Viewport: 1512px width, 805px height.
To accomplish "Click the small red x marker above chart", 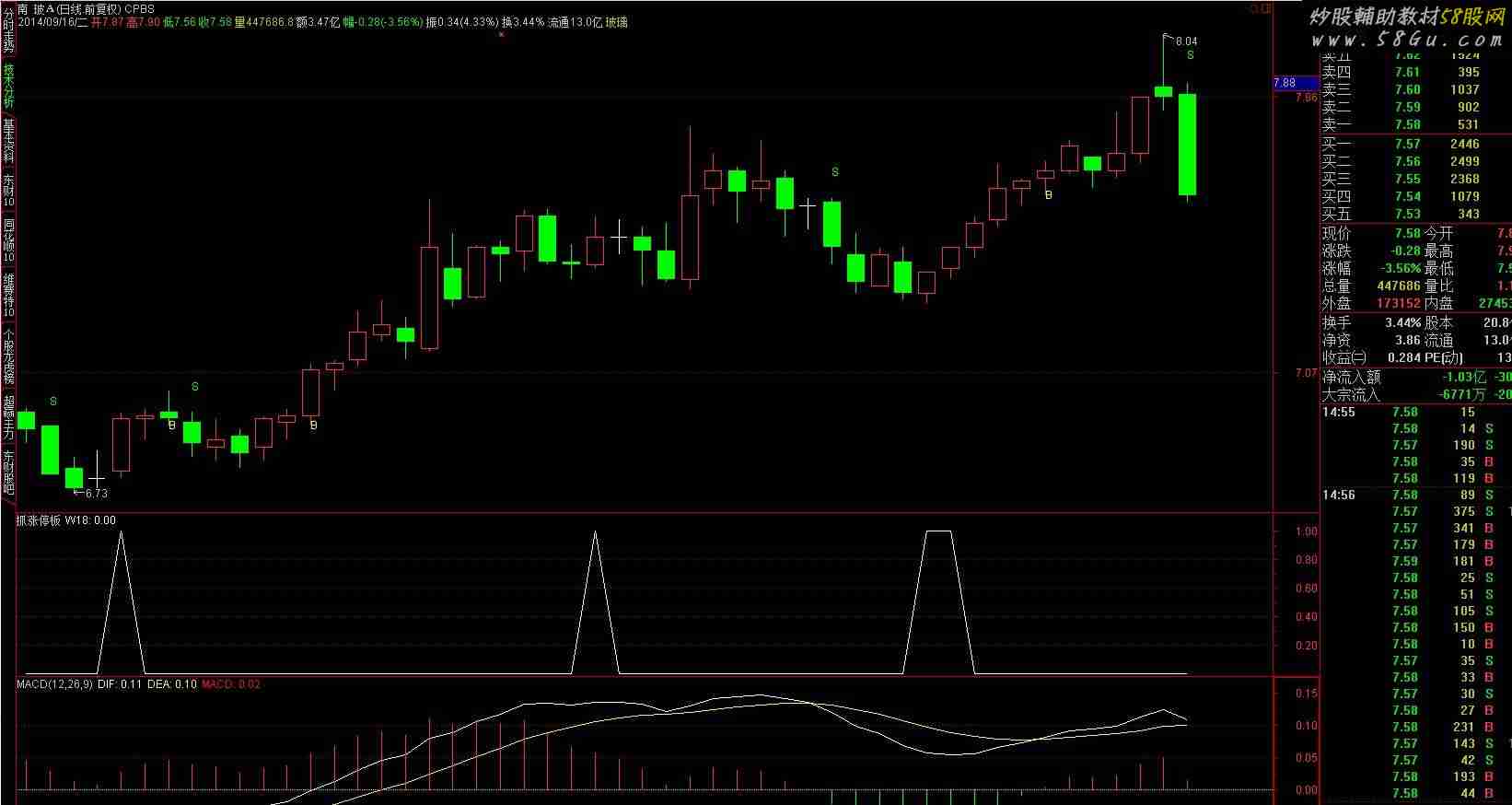I will pos(501,35).
